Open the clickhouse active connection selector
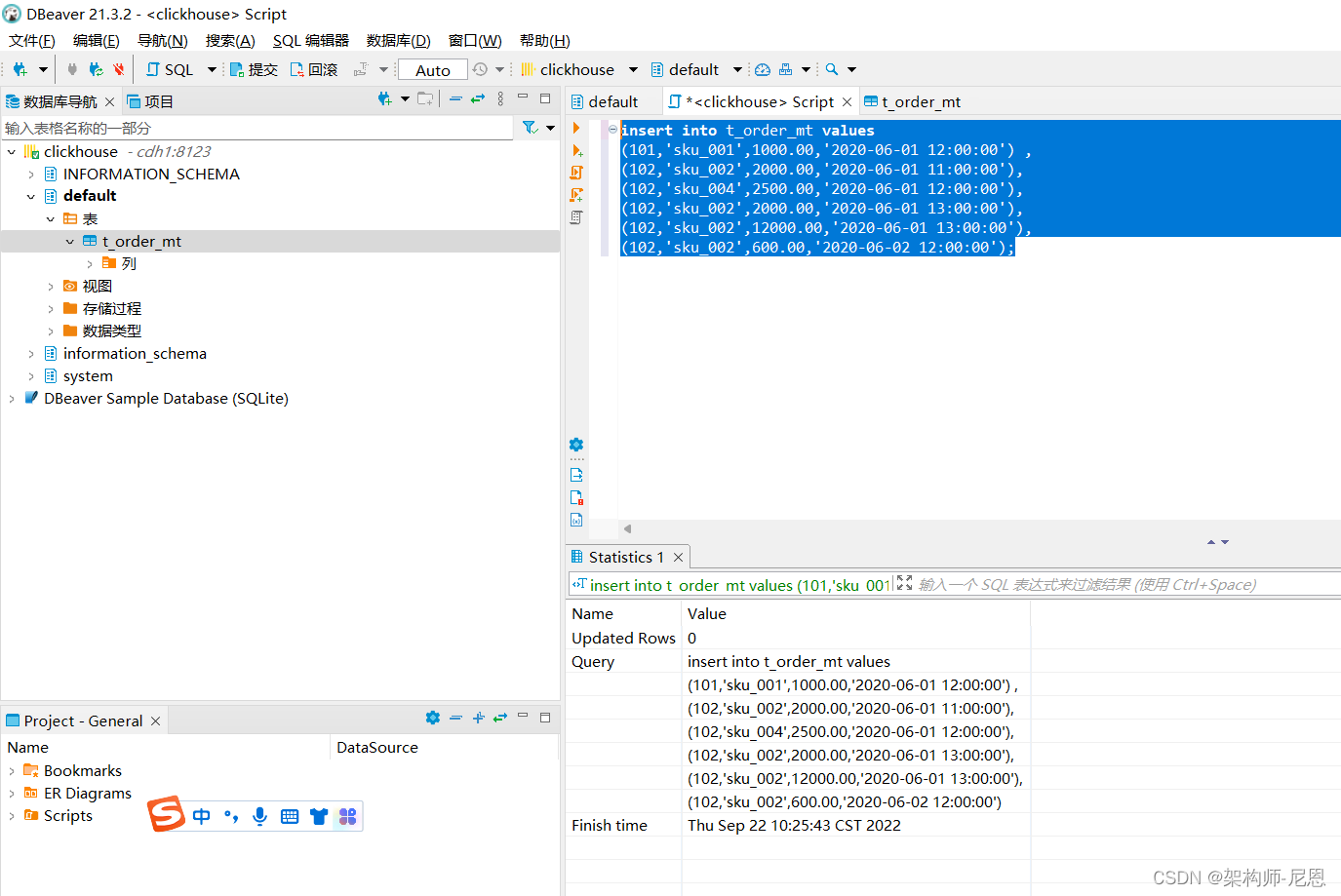The height and width of the screenshot is (896, 1341). point(579,69)
